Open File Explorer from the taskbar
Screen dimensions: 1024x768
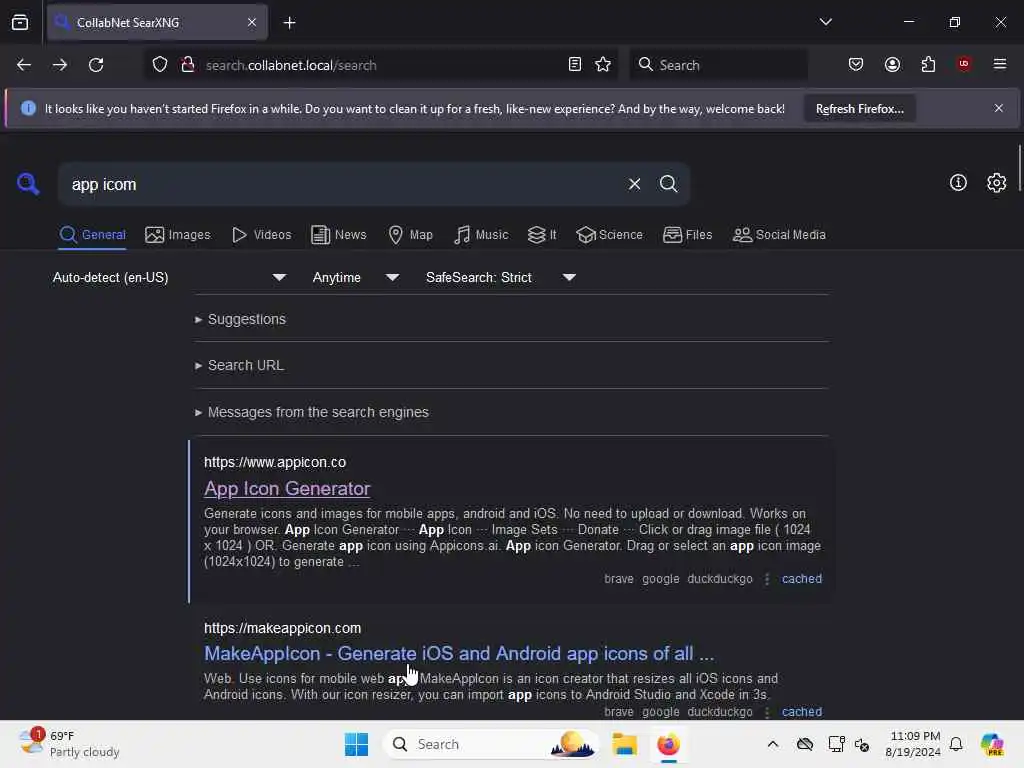(624, 744)
